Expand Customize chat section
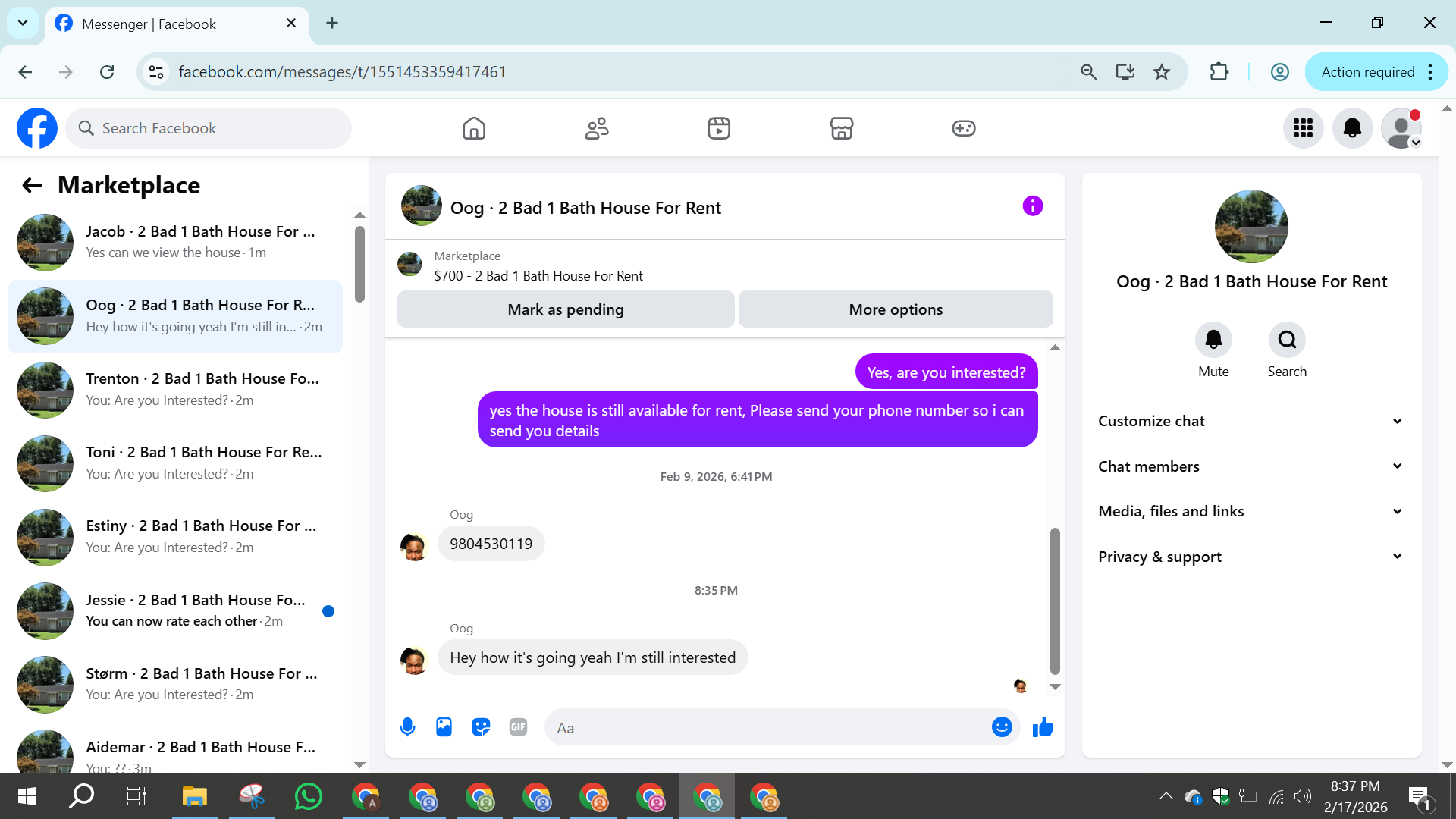Screen dimensions: 1456x819 [x=1250, y=421]
